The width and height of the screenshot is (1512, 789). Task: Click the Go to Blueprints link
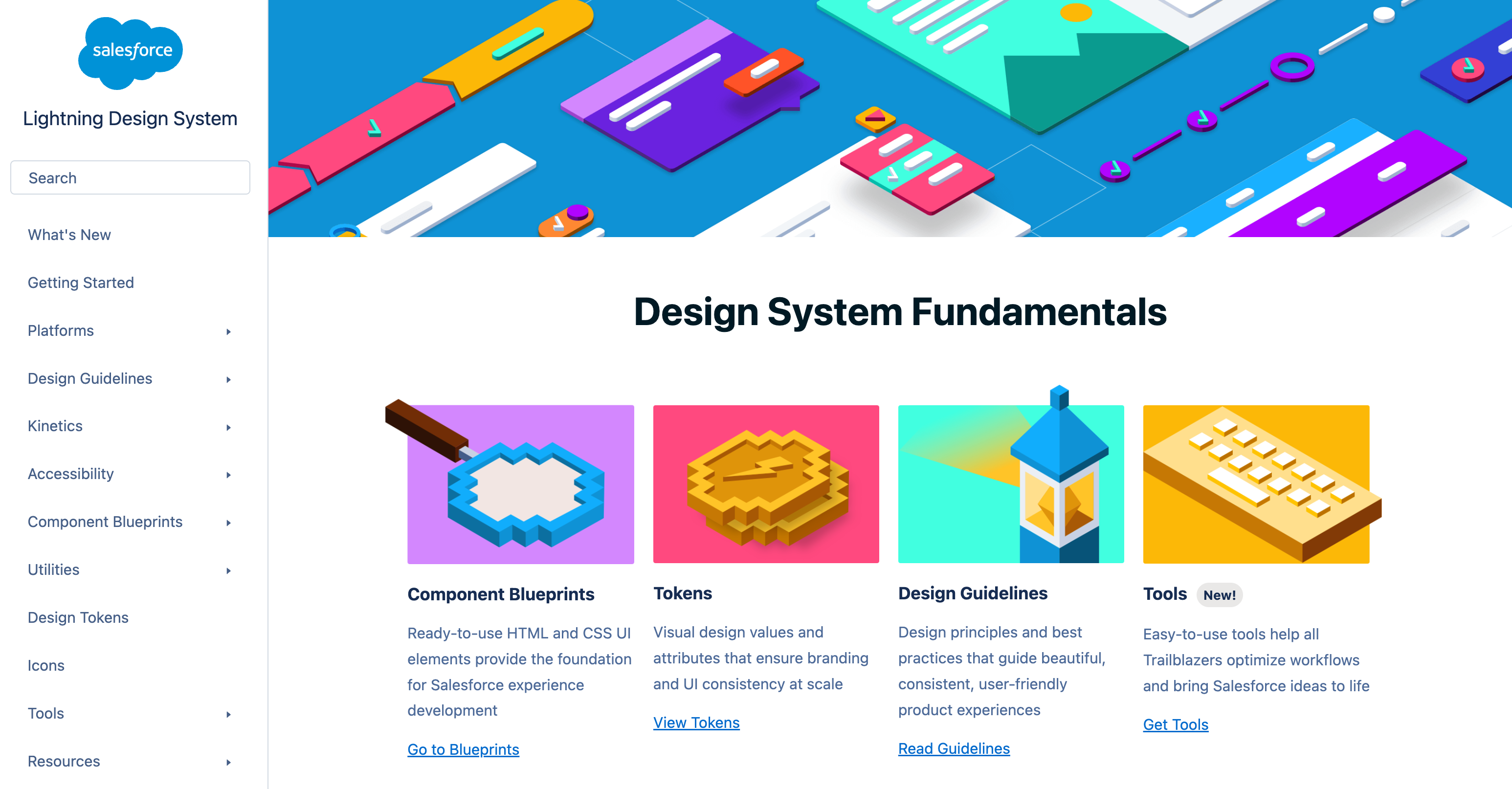tap(463, 749)
